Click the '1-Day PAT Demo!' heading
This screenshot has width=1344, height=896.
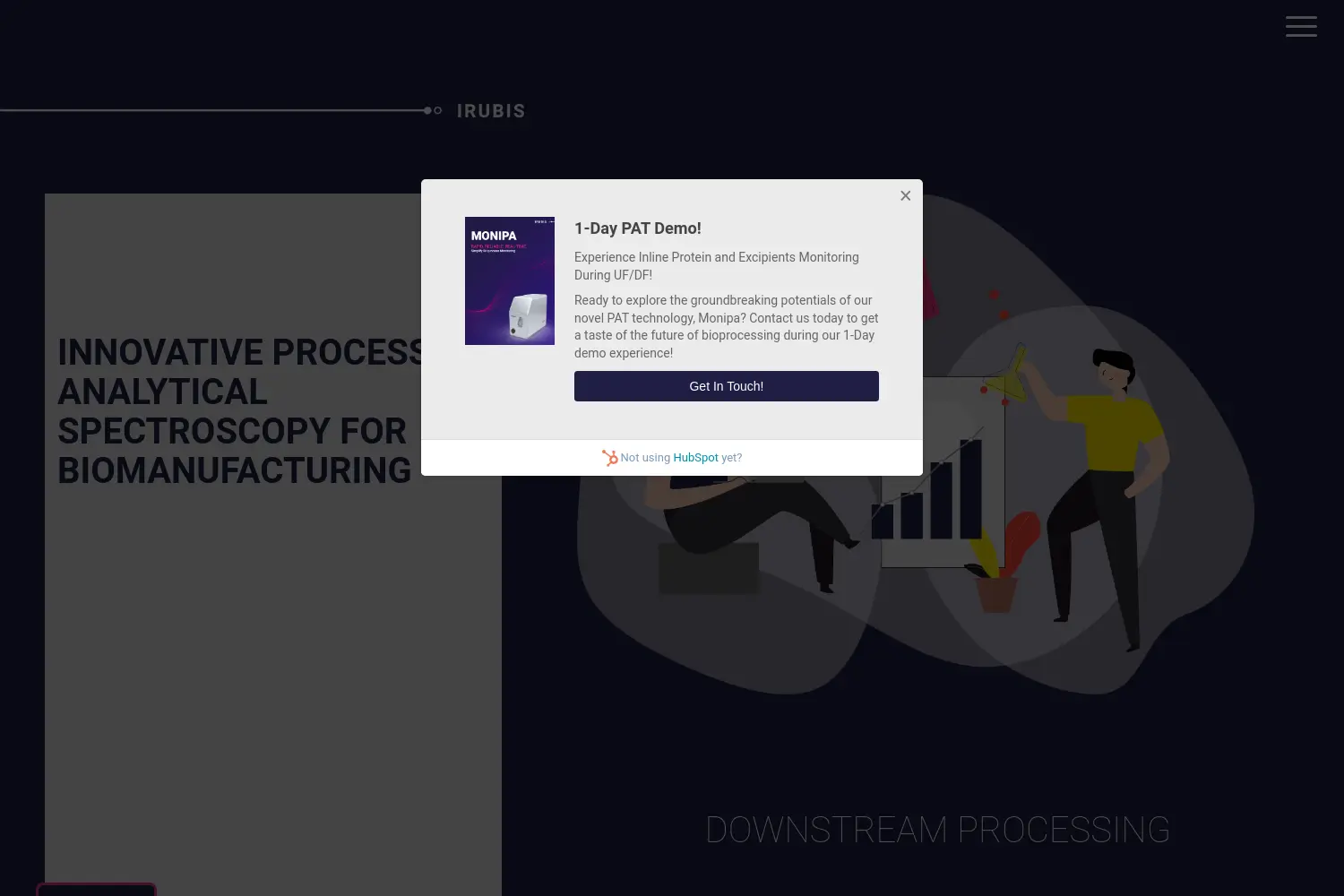coord(638,228)
